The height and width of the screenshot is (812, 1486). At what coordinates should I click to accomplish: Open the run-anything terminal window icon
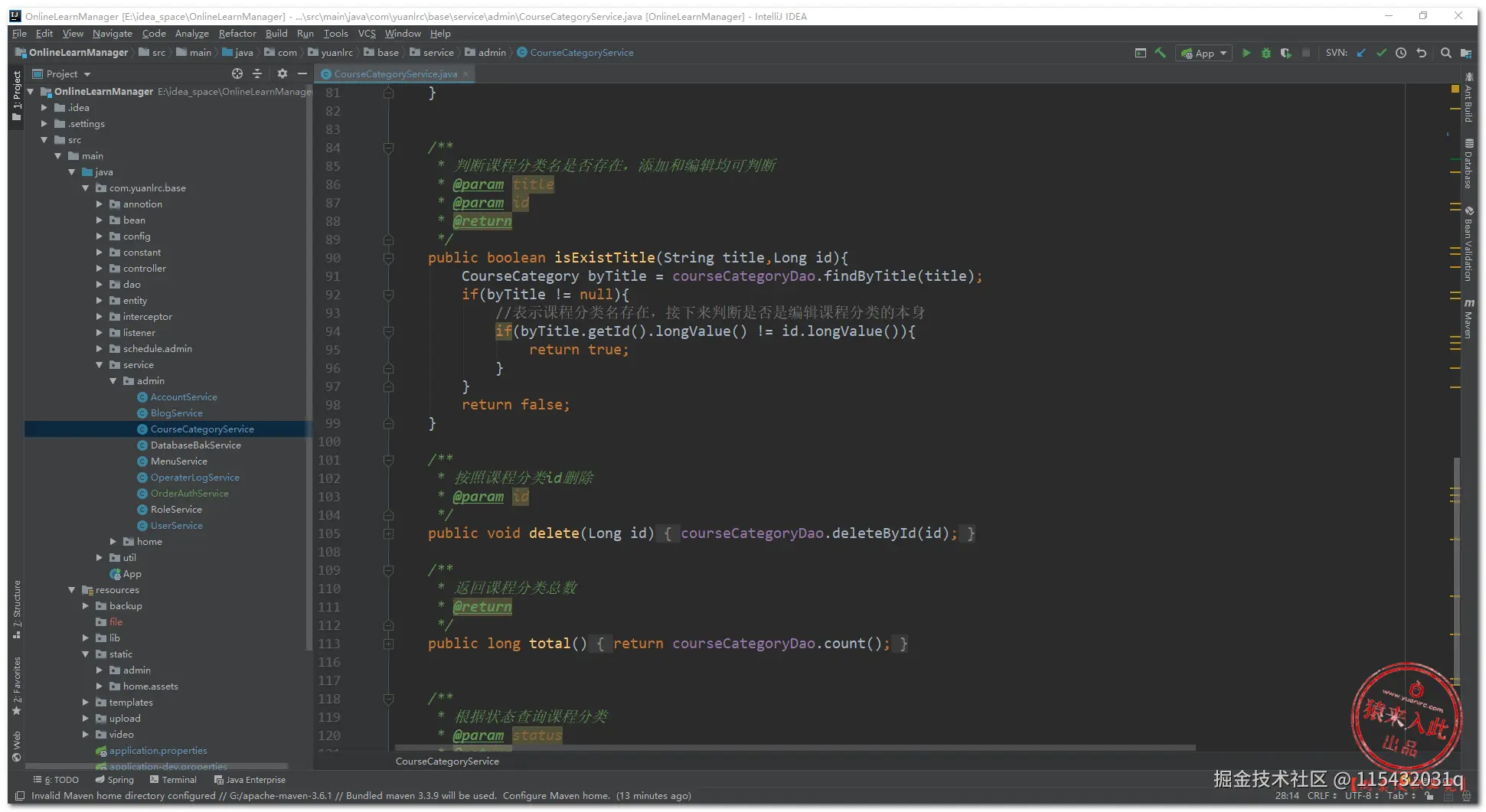pos(1141,53)
